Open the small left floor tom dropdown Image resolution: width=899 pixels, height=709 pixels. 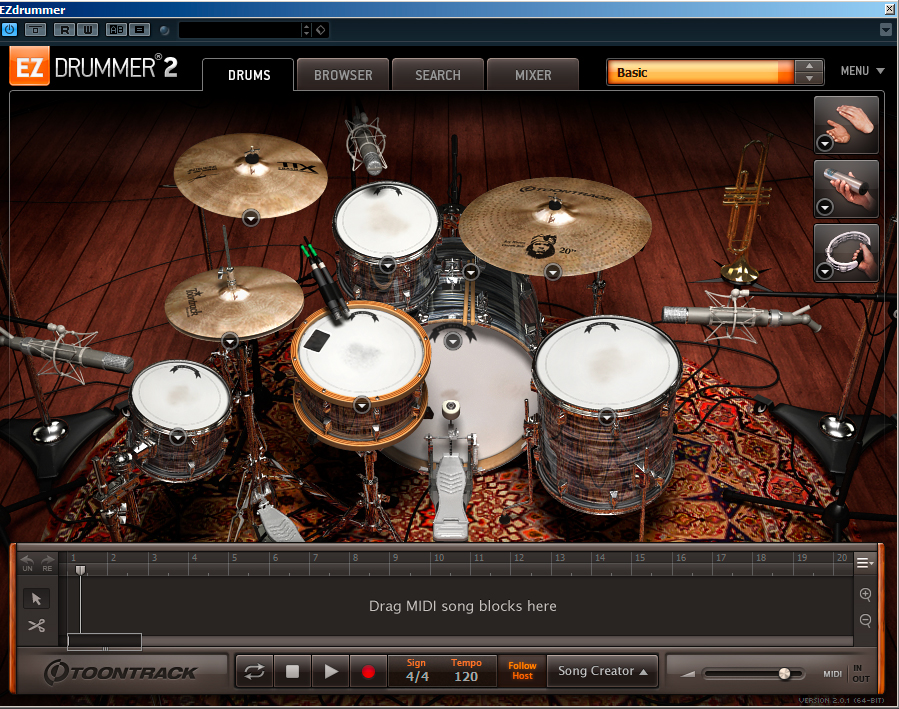click(178, 437)
